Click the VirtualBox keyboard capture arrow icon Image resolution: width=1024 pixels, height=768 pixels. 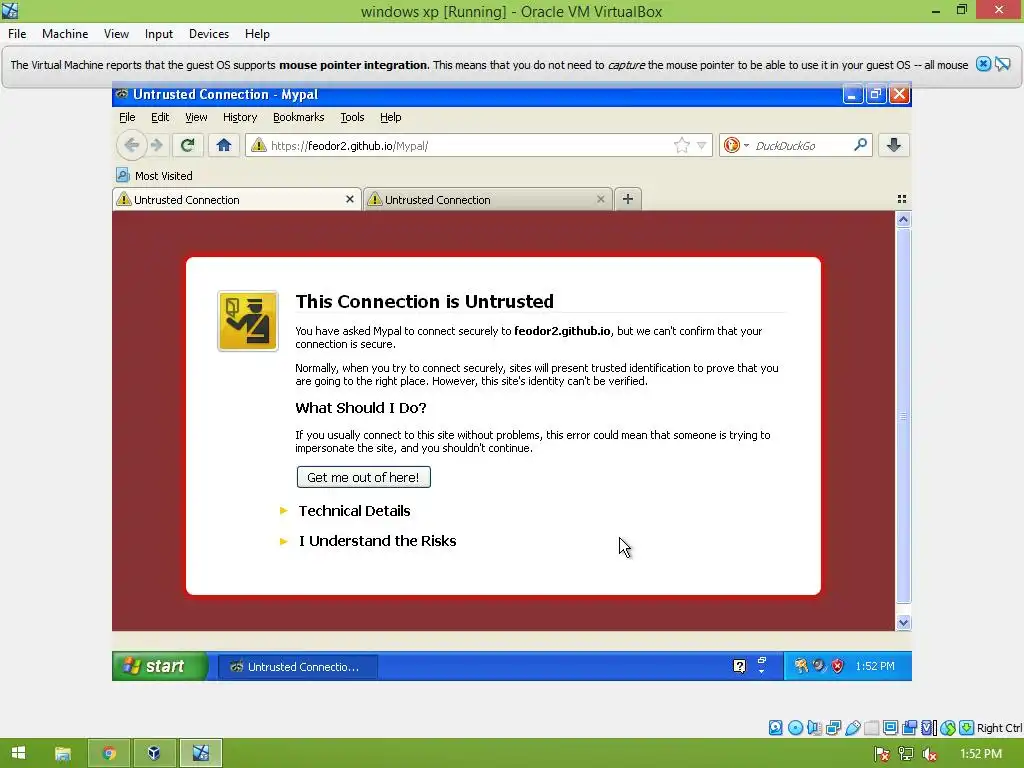[967, 728]
